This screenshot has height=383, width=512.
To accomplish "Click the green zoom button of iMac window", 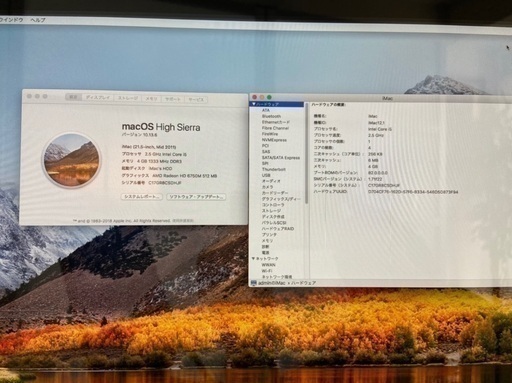I will pos(269,97).
